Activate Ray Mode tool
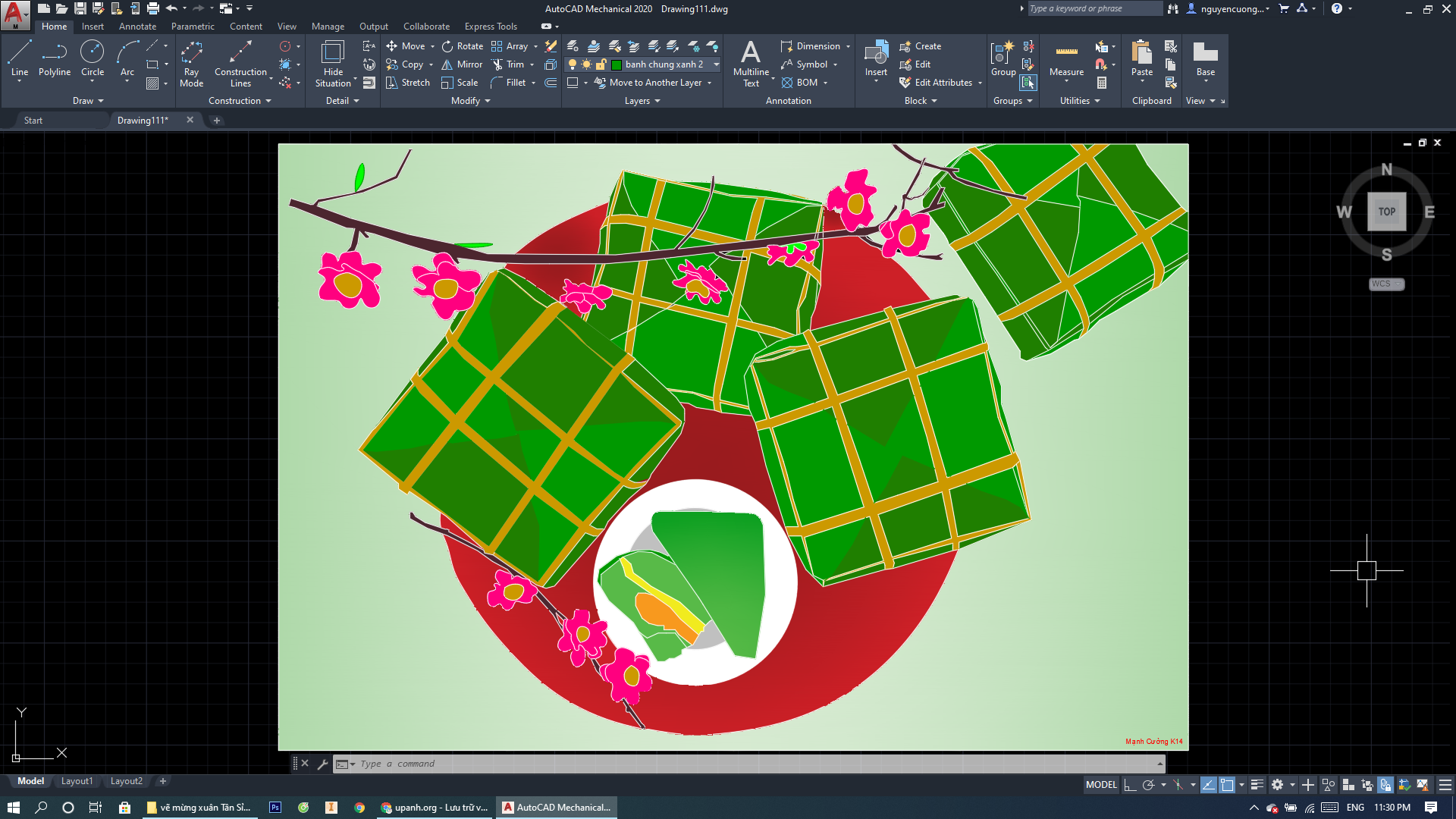 (x=191, y=64)
